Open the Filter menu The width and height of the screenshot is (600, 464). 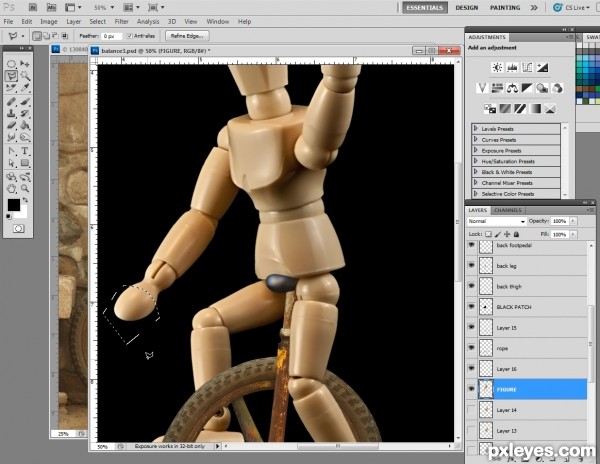coord(121,21)
